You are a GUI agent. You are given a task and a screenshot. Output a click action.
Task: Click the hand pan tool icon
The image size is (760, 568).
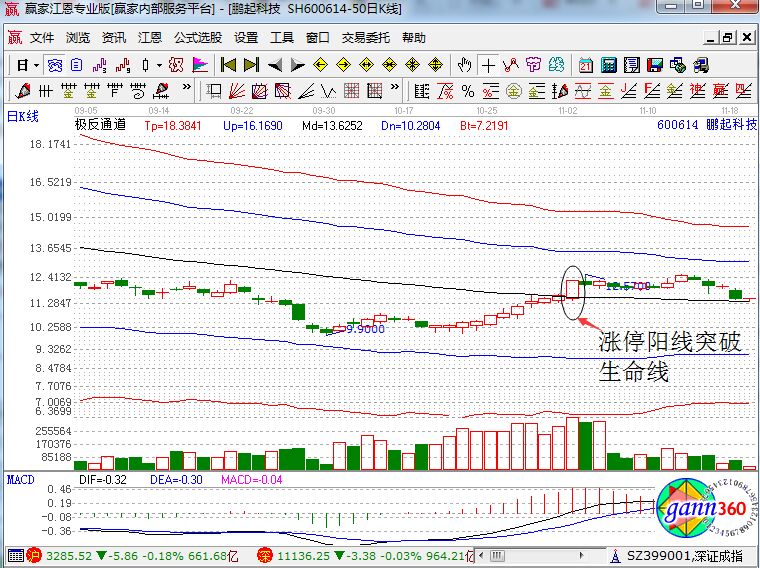click(x=464, y=65)
